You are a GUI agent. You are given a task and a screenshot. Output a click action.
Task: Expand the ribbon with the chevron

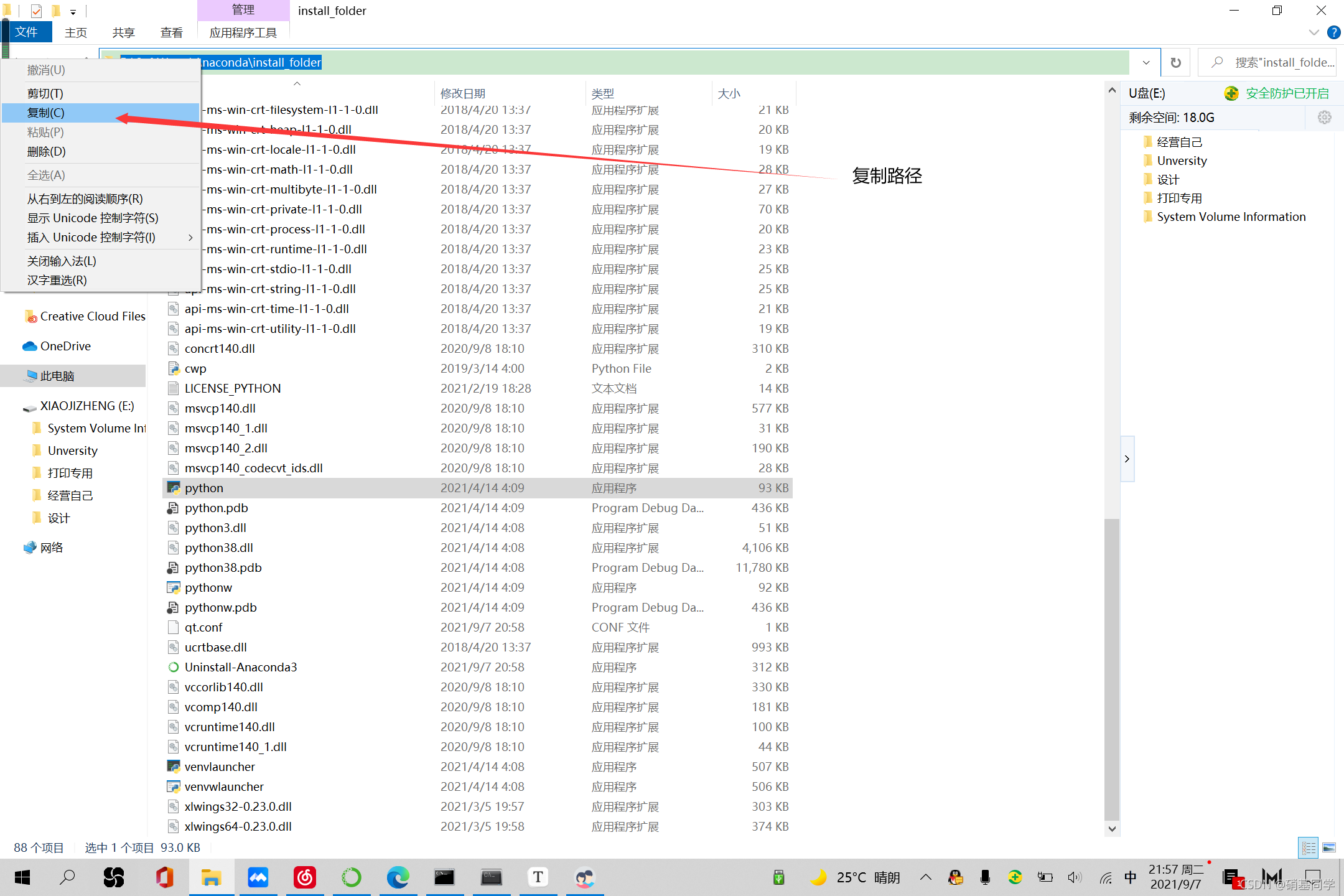pyautogui.click(x=1314, y=32)
